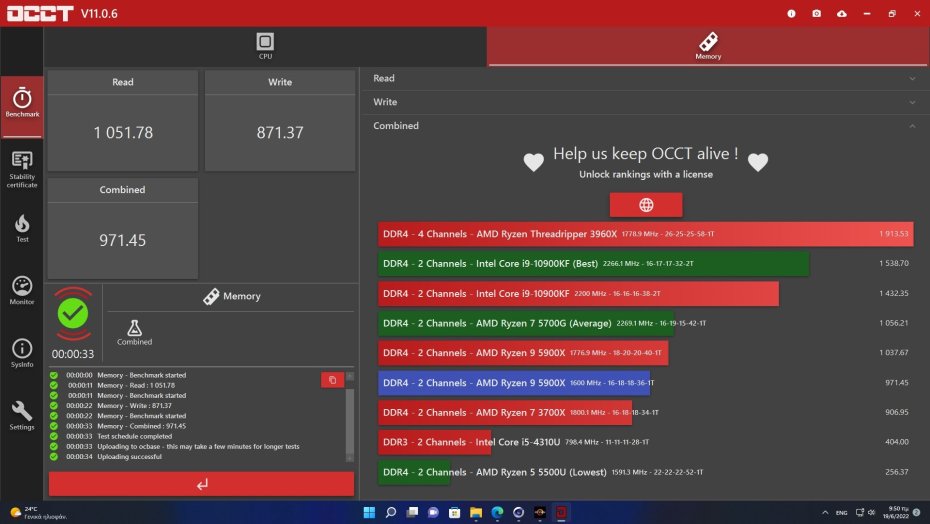The image size is (930, 524).
Task: Click the cloud download icon
Action: tap(842, 13)
